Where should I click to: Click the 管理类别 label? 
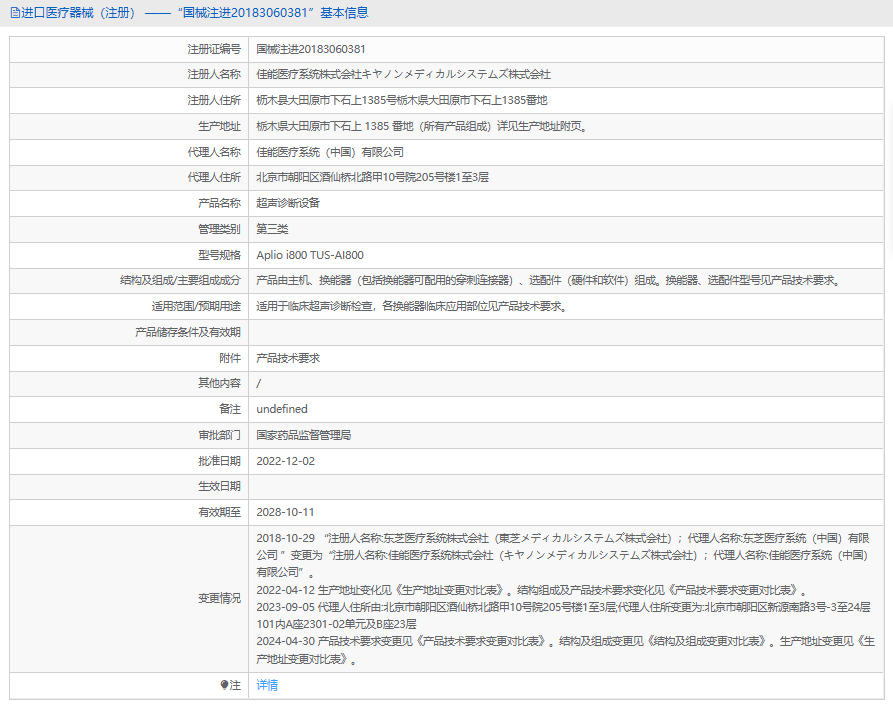pos(219,229)
